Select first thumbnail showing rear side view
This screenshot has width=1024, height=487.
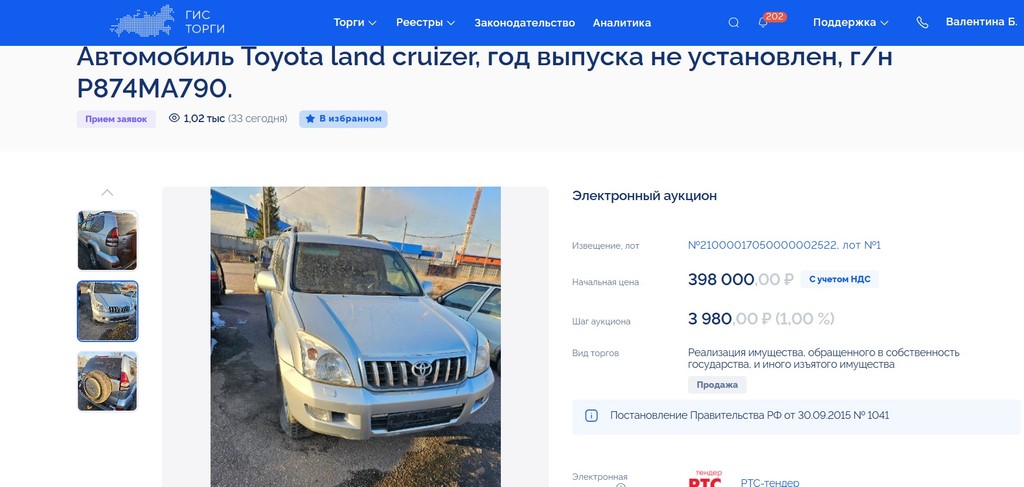click(107, 240)
